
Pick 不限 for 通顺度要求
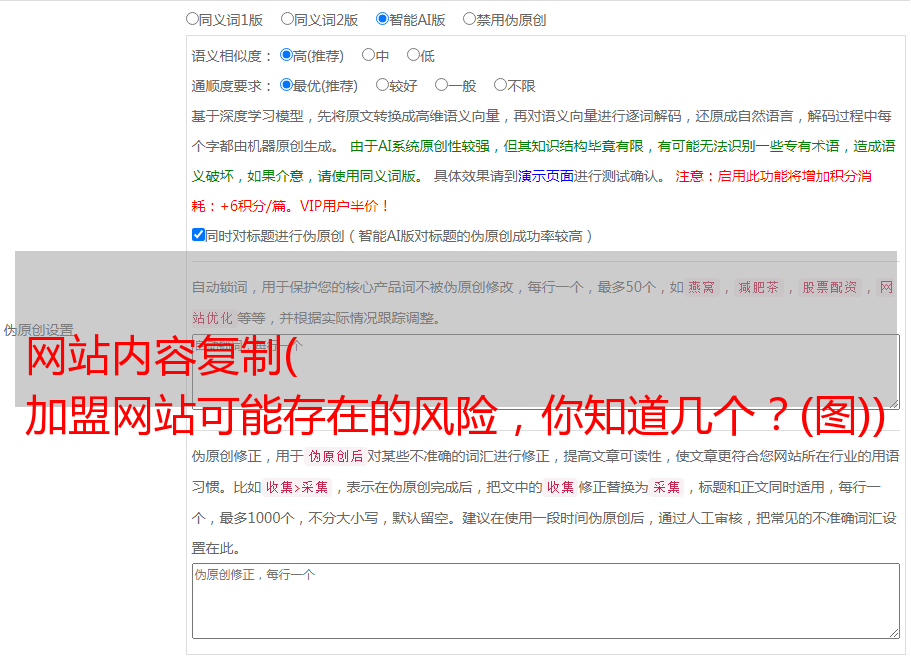pos(500,85)
